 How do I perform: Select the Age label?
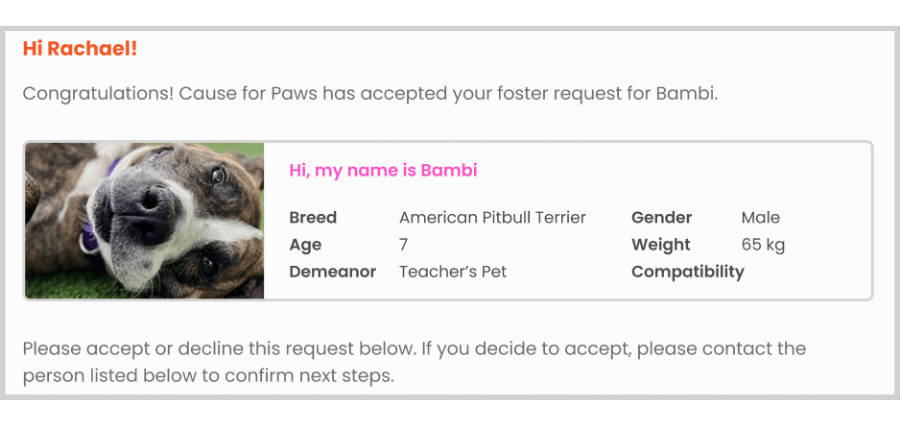tap(305, 245)
